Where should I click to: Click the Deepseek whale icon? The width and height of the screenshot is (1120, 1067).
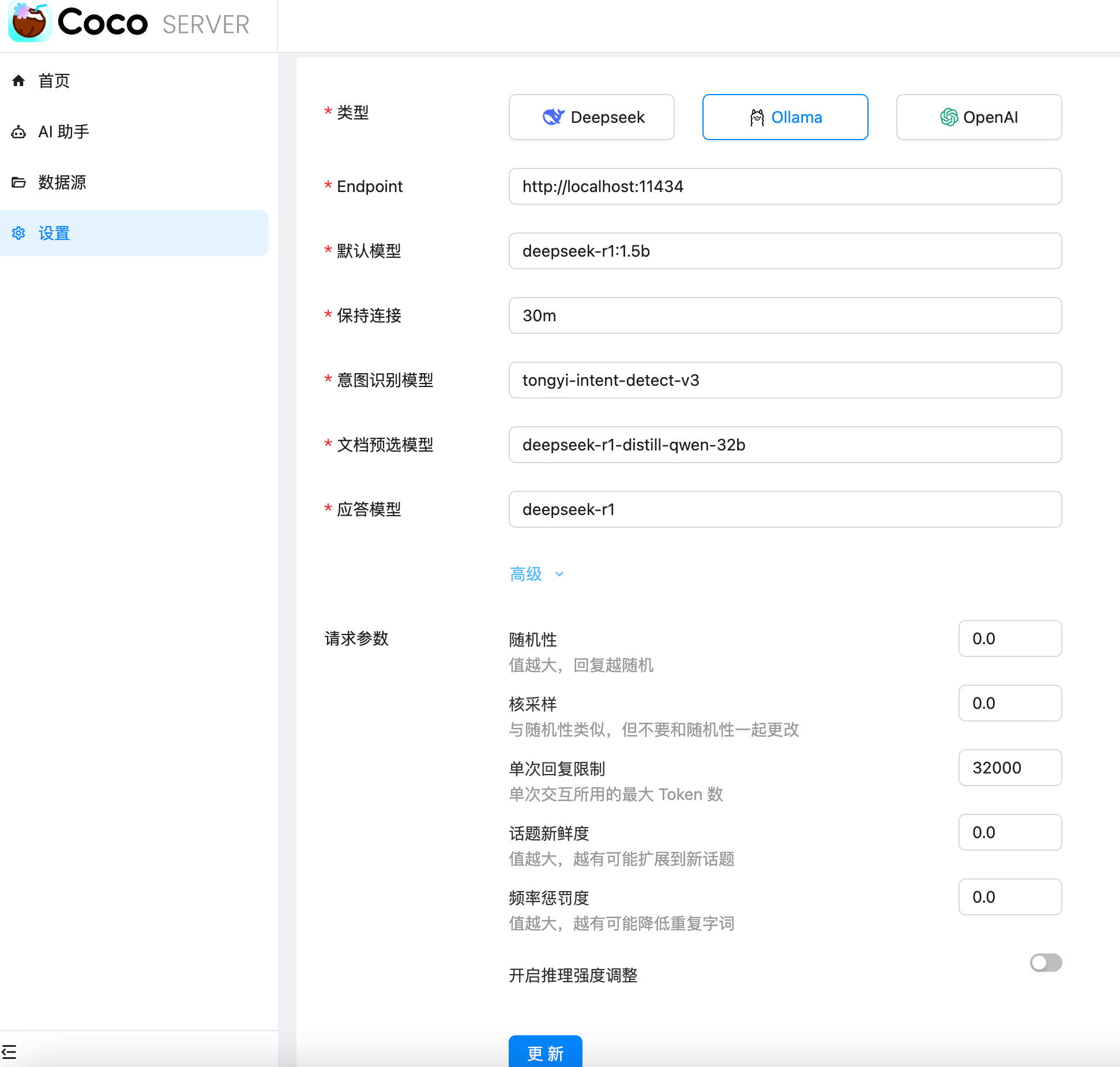click(x=553, y=117)
